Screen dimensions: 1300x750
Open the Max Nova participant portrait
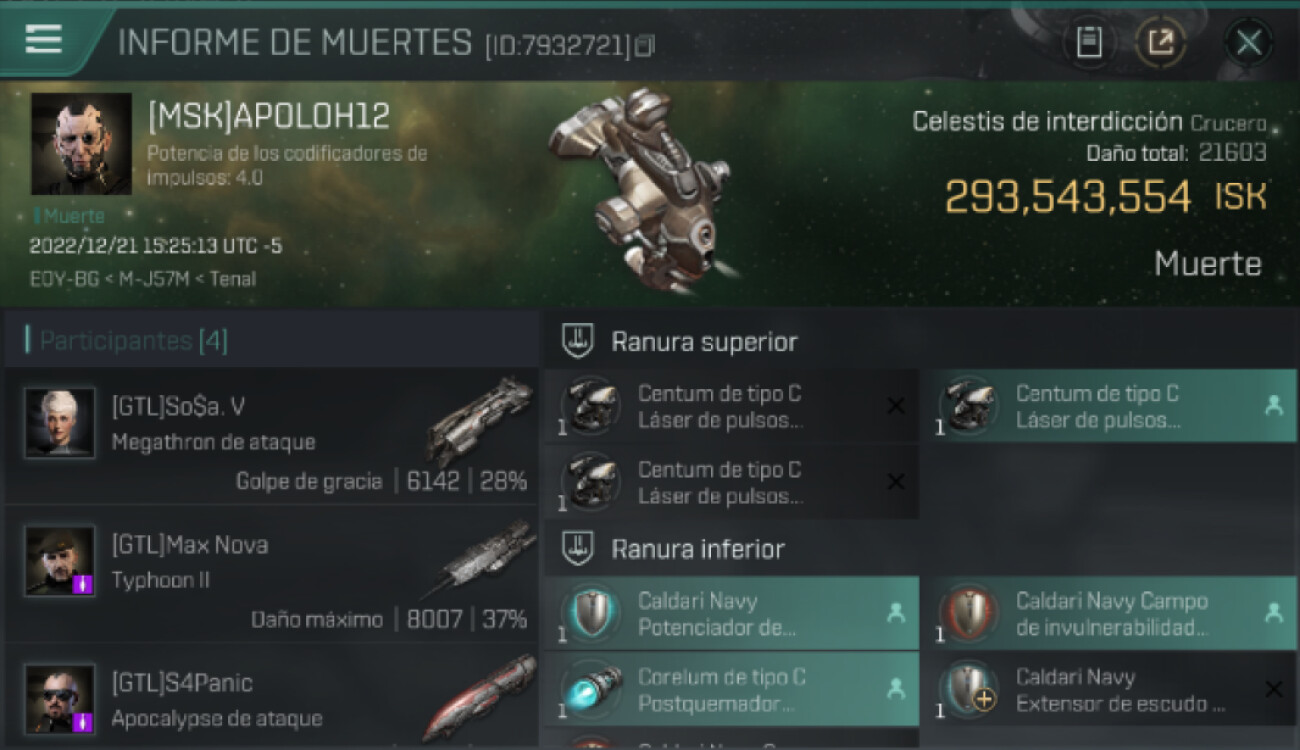coord(60,561)
